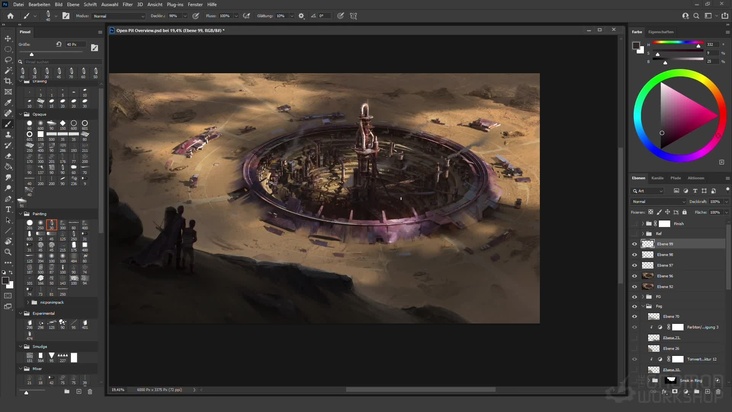Select the Eyedropper tool
The image size is (732, 412).
pyautogui.click(x=8, y=103)
